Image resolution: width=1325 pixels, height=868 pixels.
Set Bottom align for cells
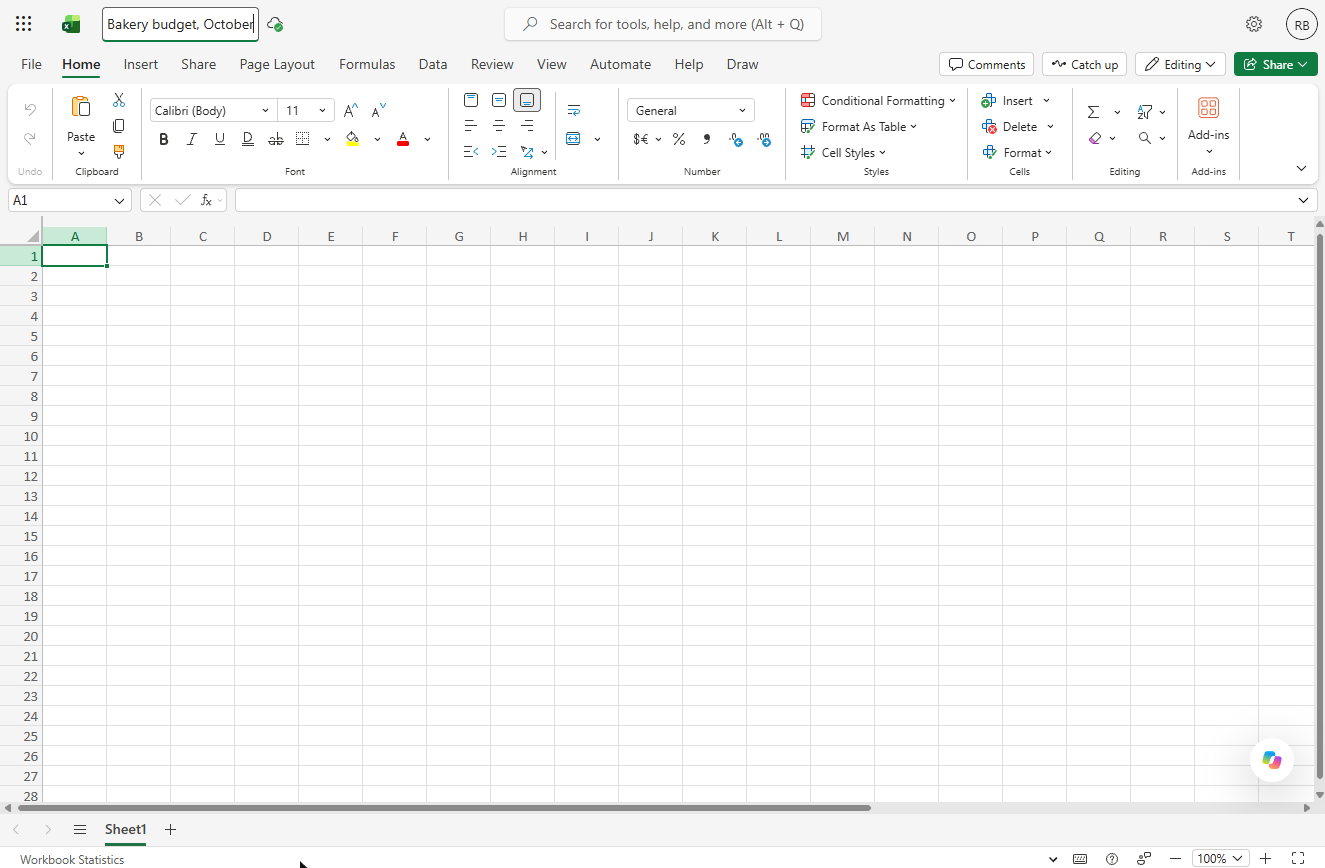(x=527, y=100)
